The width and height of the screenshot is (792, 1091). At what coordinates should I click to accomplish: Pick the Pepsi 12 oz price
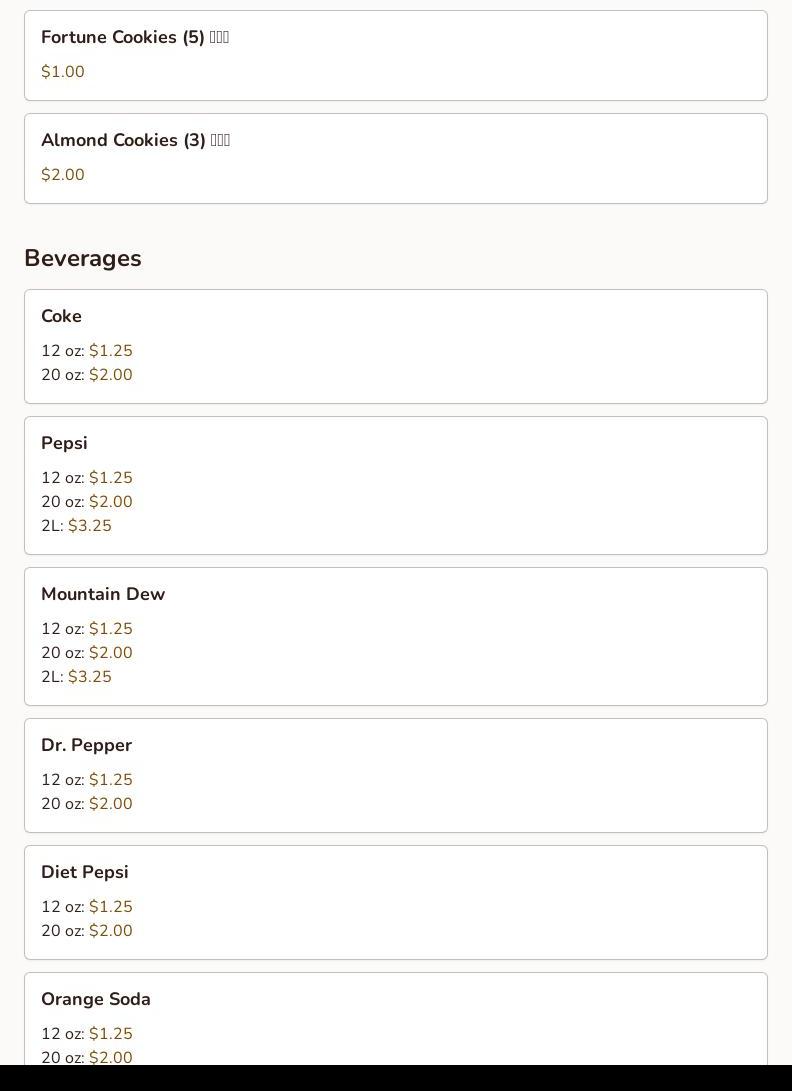click(x=110, y=478)
